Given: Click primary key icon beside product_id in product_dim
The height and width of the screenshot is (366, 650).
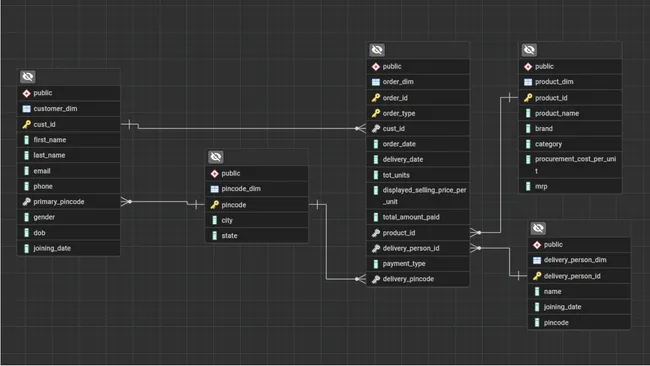Looking at the screenshot, I should click(x=528, y=98).
